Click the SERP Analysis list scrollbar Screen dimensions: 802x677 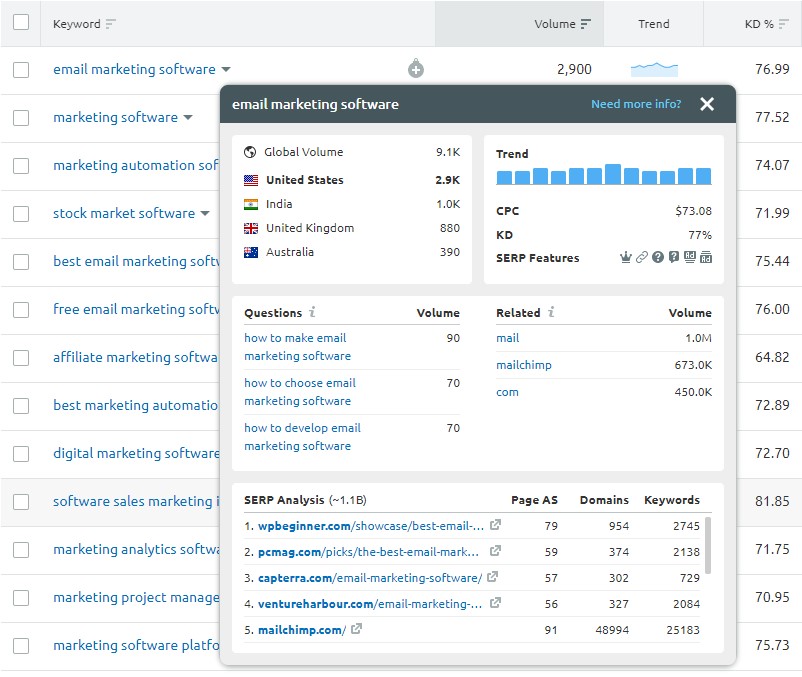(x=708, y=545)
